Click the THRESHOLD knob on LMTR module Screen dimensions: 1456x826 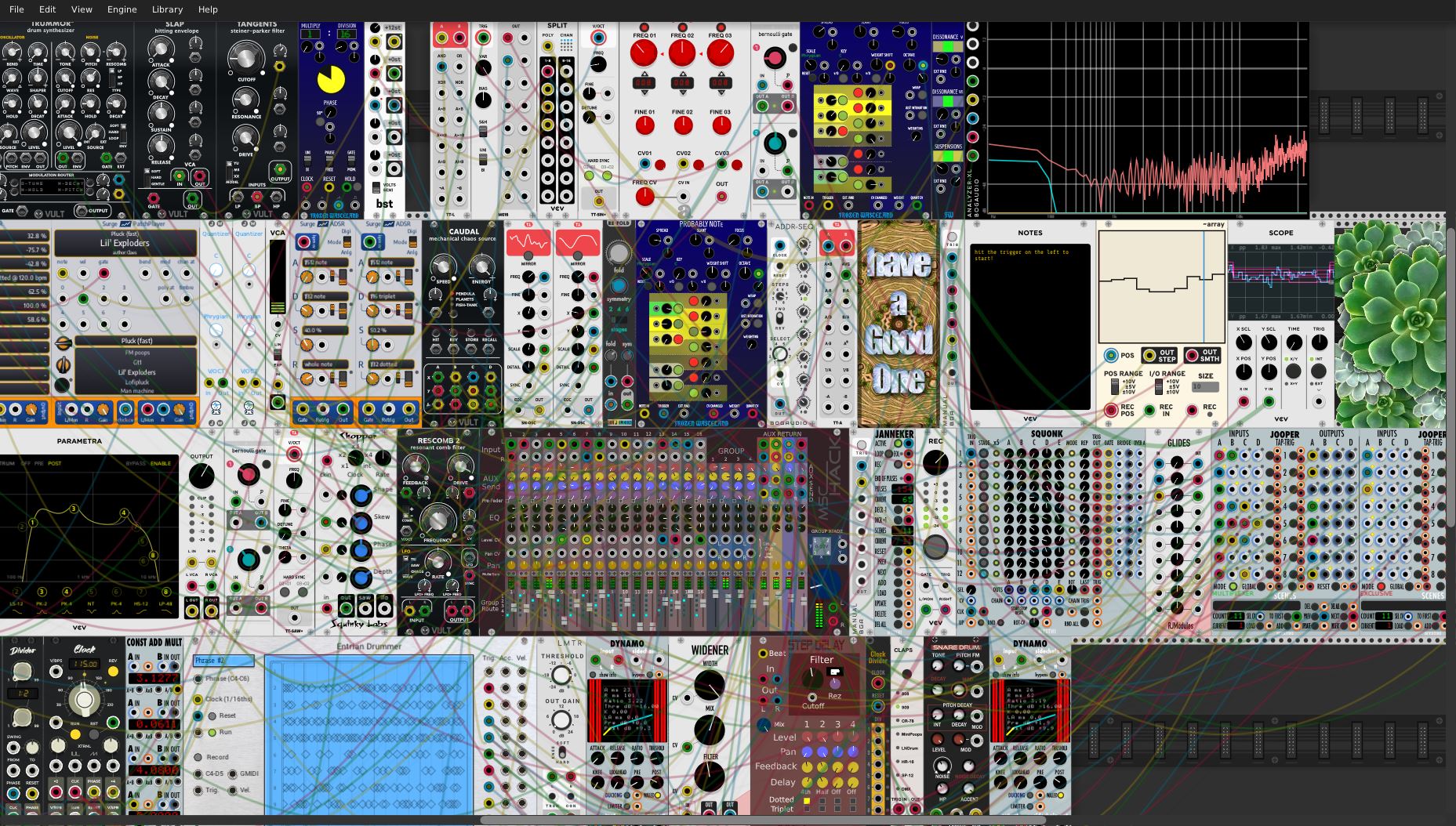(x=561, y=676)
